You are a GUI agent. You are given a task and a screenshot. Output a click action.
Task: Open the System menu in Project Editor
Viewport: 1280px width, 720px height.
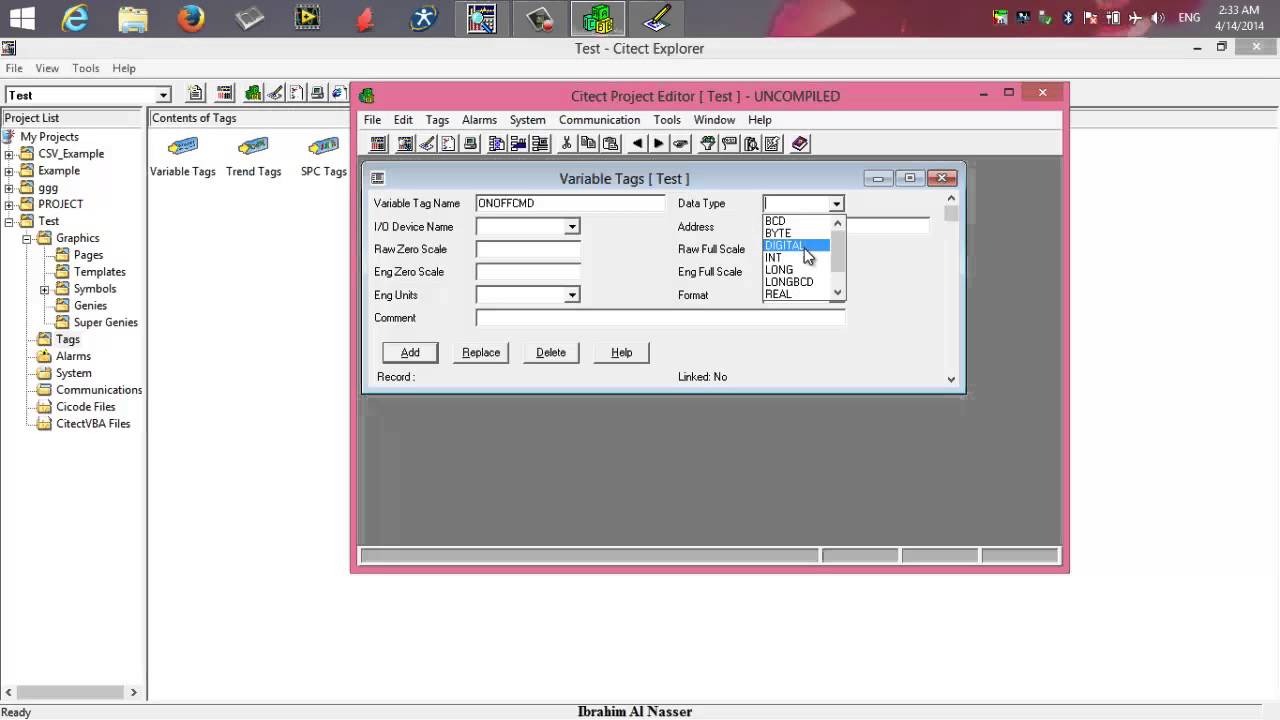point(527,120)
